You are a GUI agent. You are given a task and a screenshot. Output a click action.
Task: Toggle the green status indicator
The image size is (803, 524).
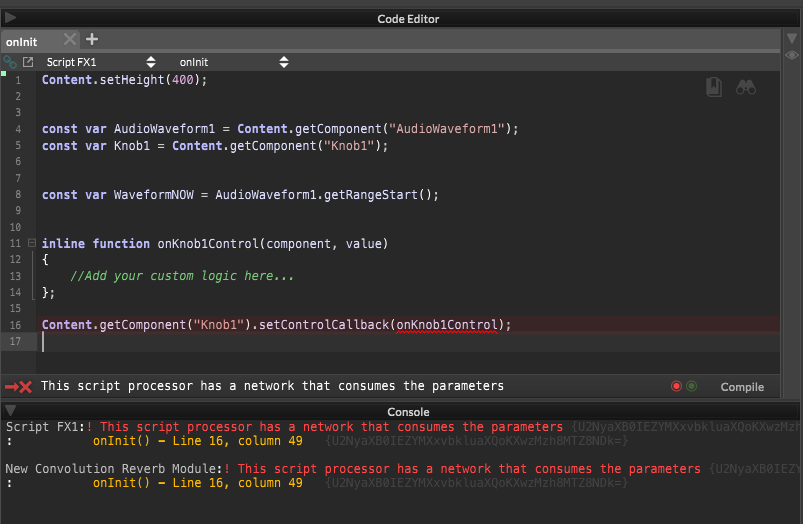[x=691, y=386]
